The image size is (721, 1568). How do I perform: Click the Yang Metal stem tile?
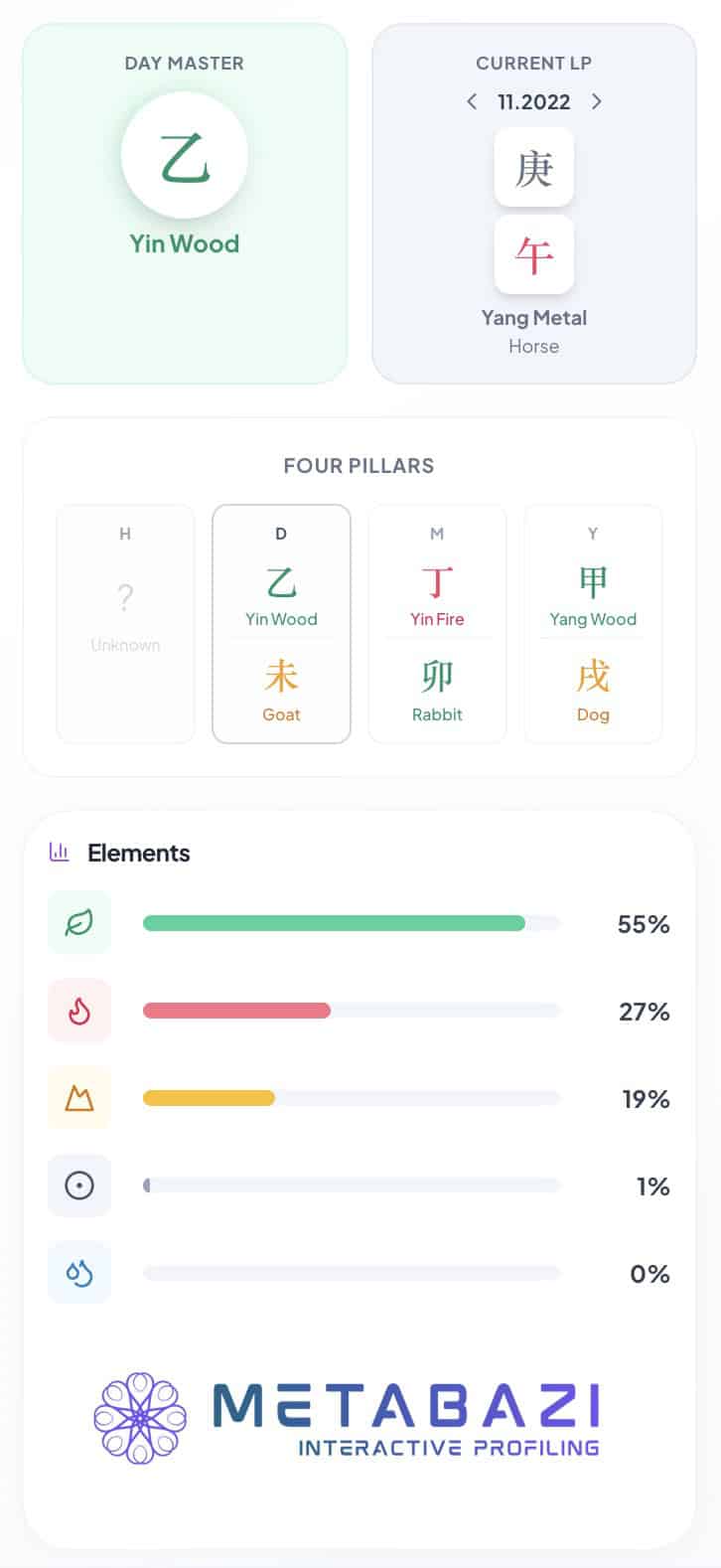click(534, 168)
